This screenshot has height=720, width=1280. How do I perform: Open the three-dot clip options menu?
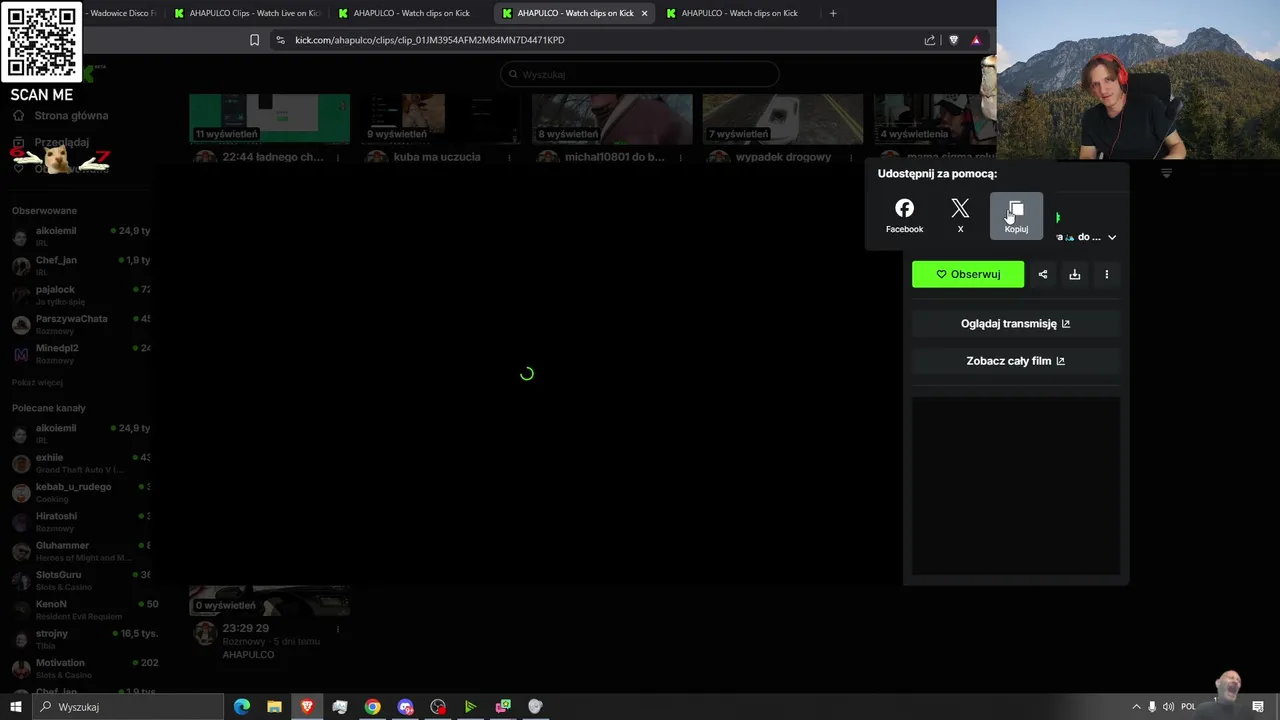pyautogui.click(x=1107, y=274)
